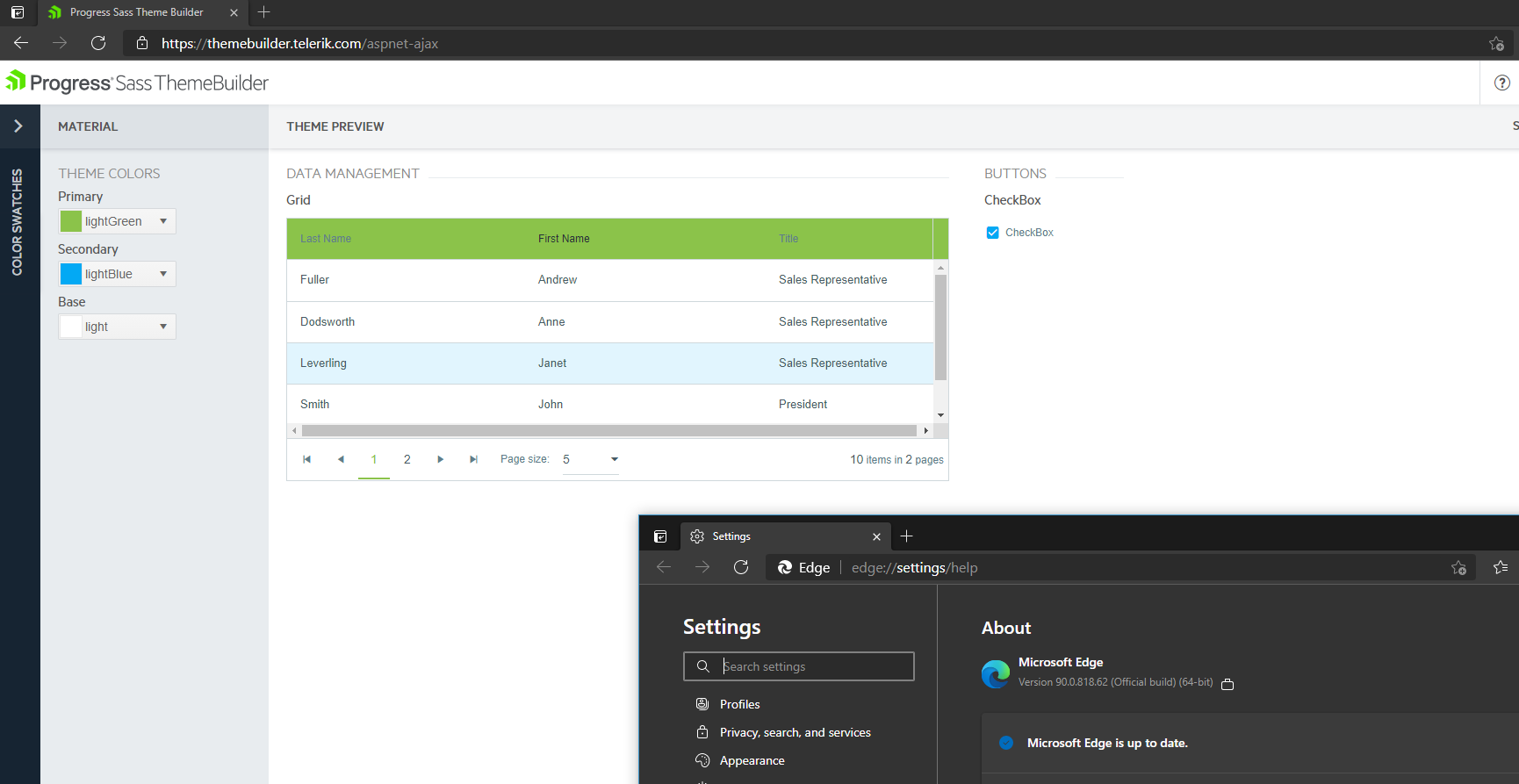Click the grid vertical scrollbar thumb
Screen dimensions: 1519x784
[941, 327]
